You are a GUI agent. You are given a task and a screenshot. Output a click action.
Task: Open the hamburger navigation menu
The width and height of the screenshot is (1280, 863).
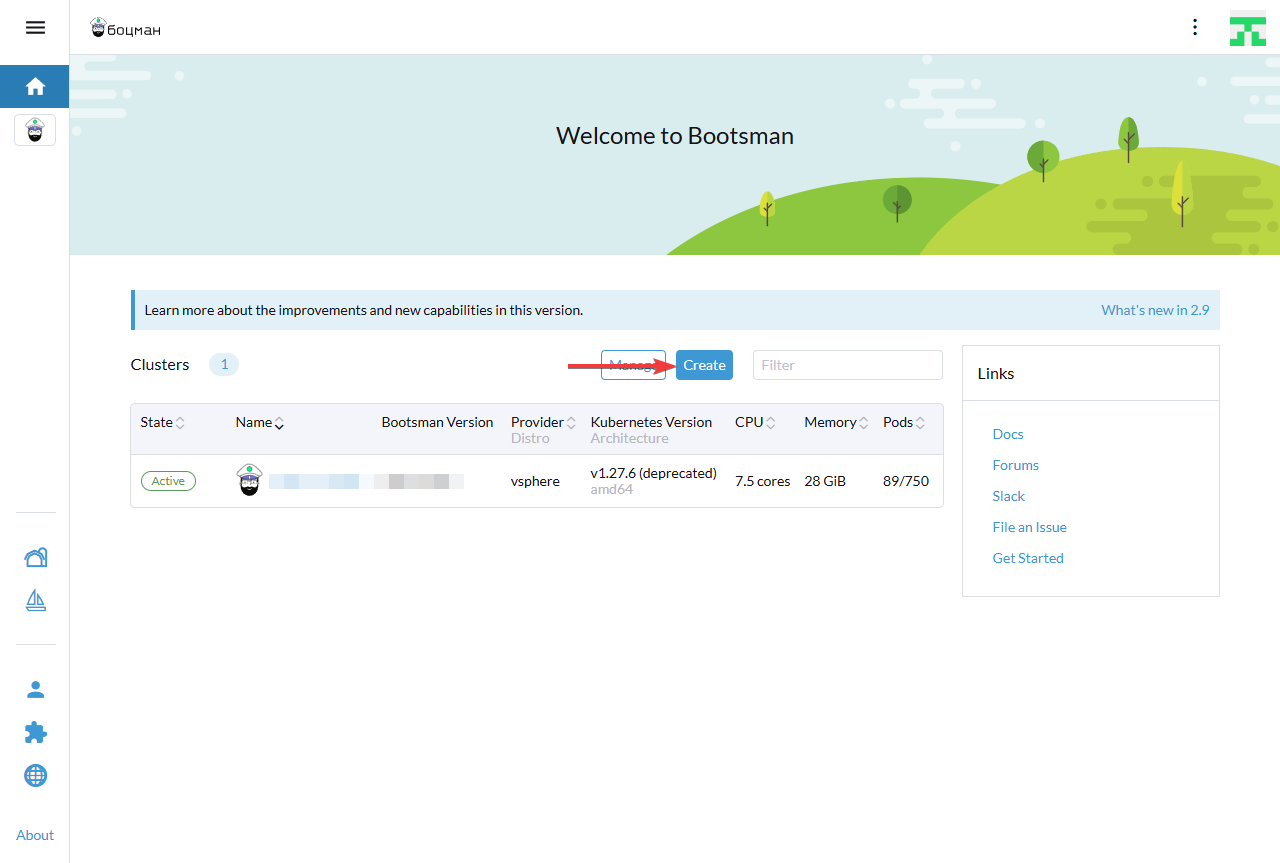click(x=35, y=28)
